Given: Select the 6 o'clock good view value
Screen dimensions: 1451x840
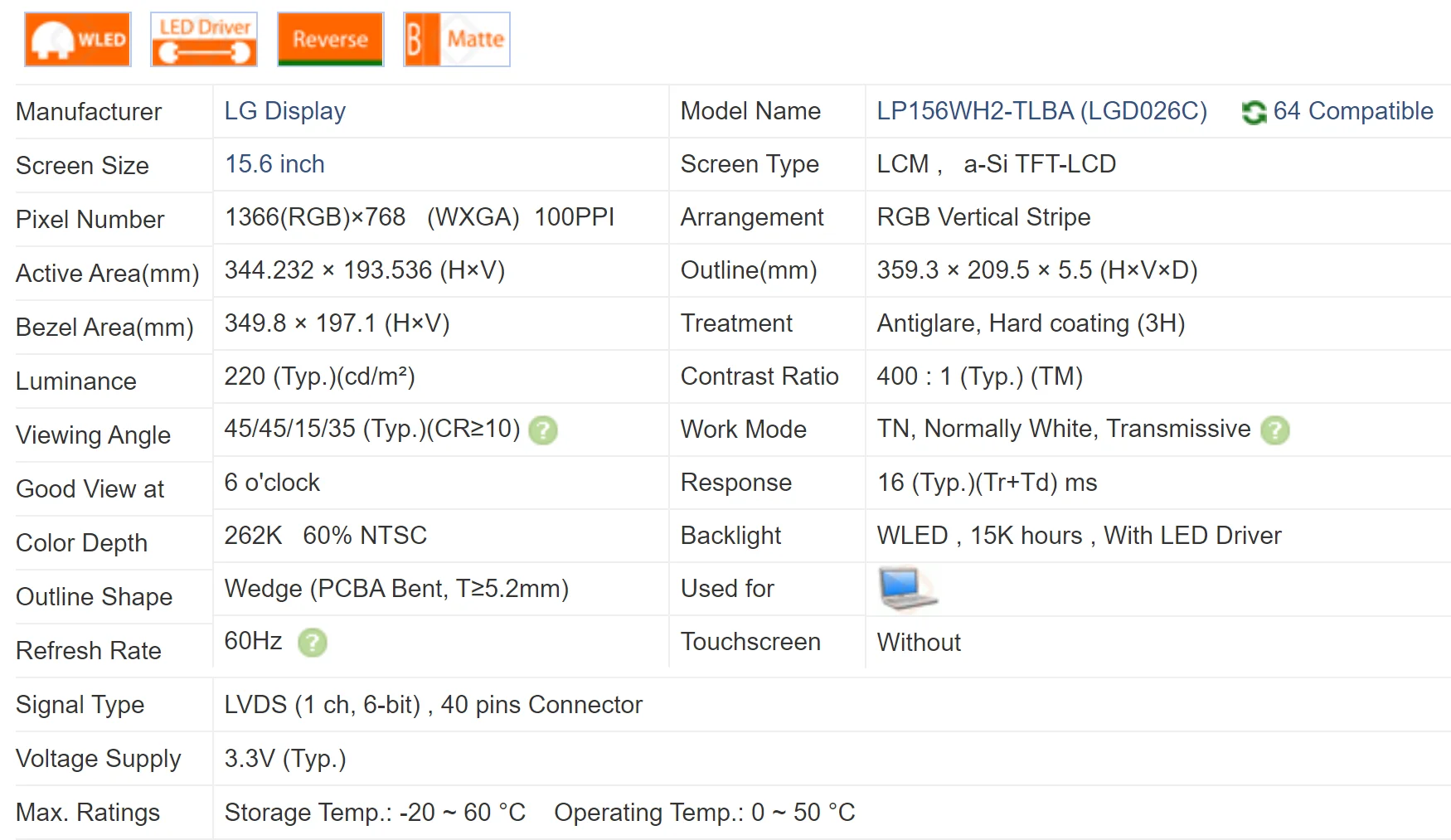Looking at the screenshot, I should pyautogui.click(x=272, y=482).
